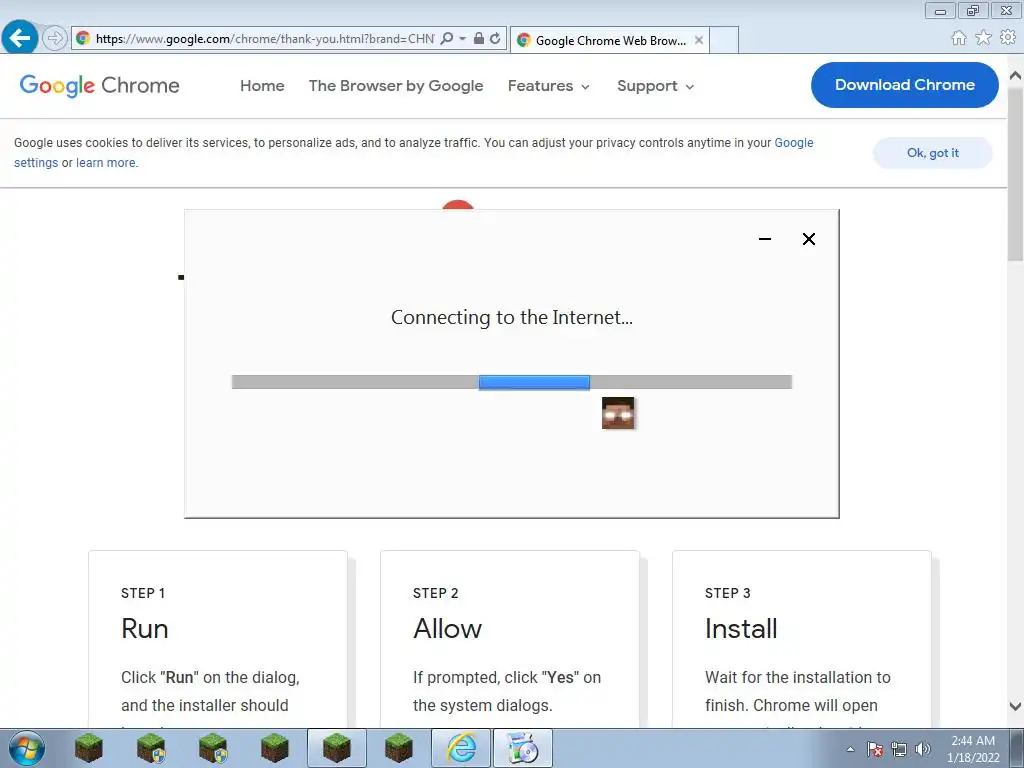The width and height of the screenshot is (1024, 768).
Task: Click the installer progress bar
Action: (511, 382)
